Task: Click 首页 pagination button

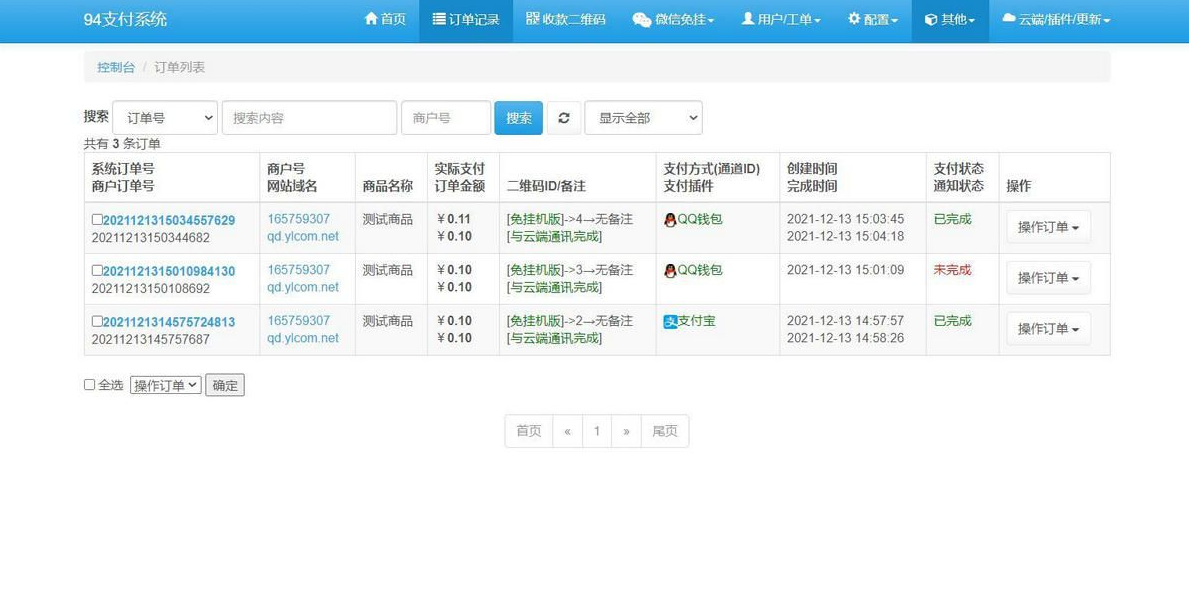Action: [x=529, y=431]
